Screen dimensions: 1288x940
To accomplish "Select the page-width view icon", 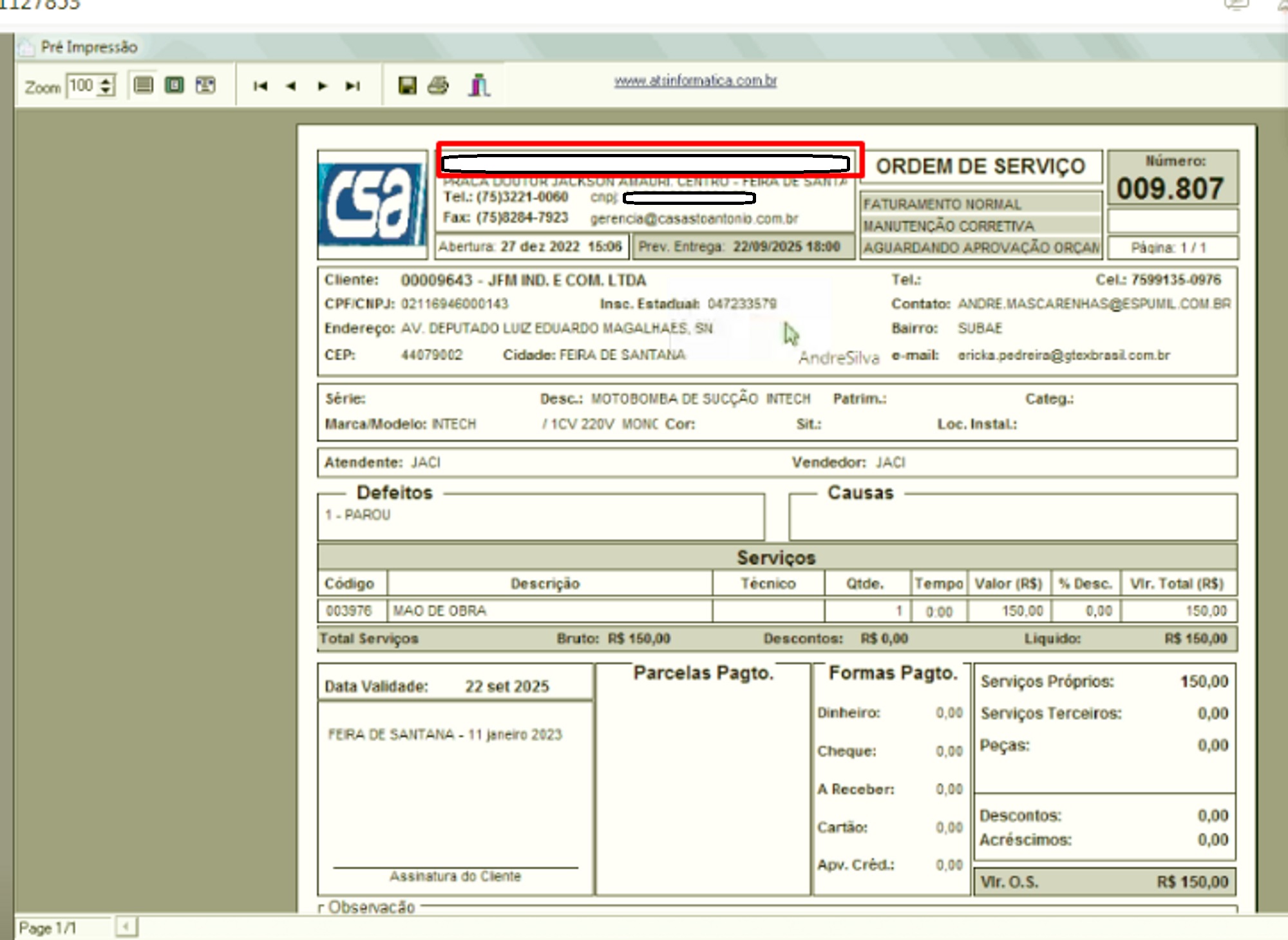I will click(x=143, y=85).
